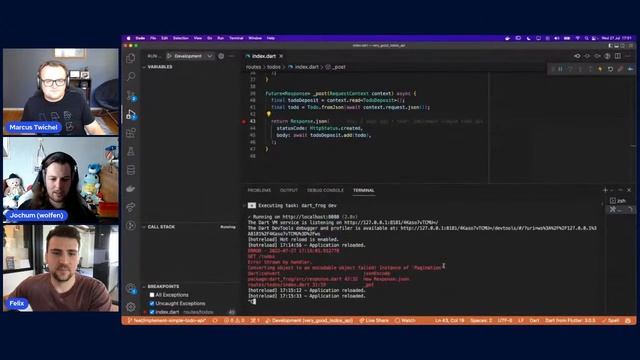
Task: Click the Dart language mode in status bar
Action: coord(534,320)
